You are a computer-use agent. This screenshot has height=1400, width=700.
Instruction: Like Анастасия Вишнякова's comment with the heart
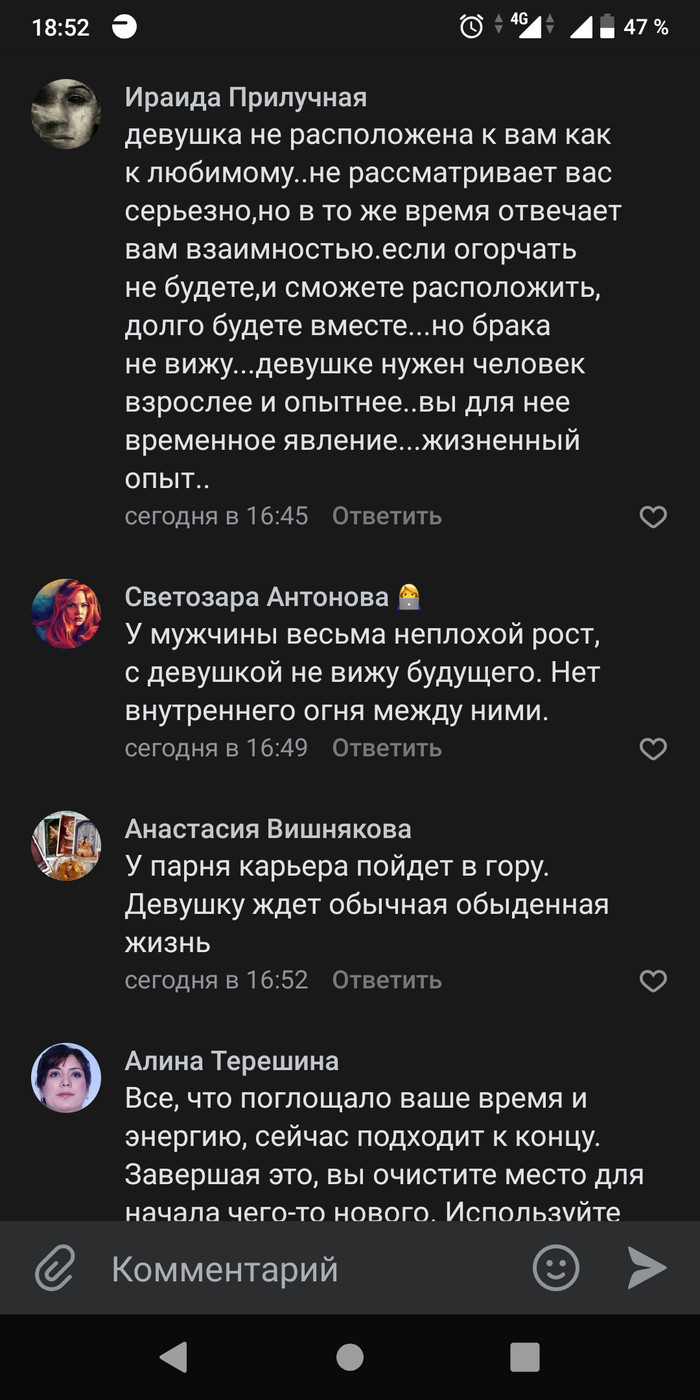[653, 980]
